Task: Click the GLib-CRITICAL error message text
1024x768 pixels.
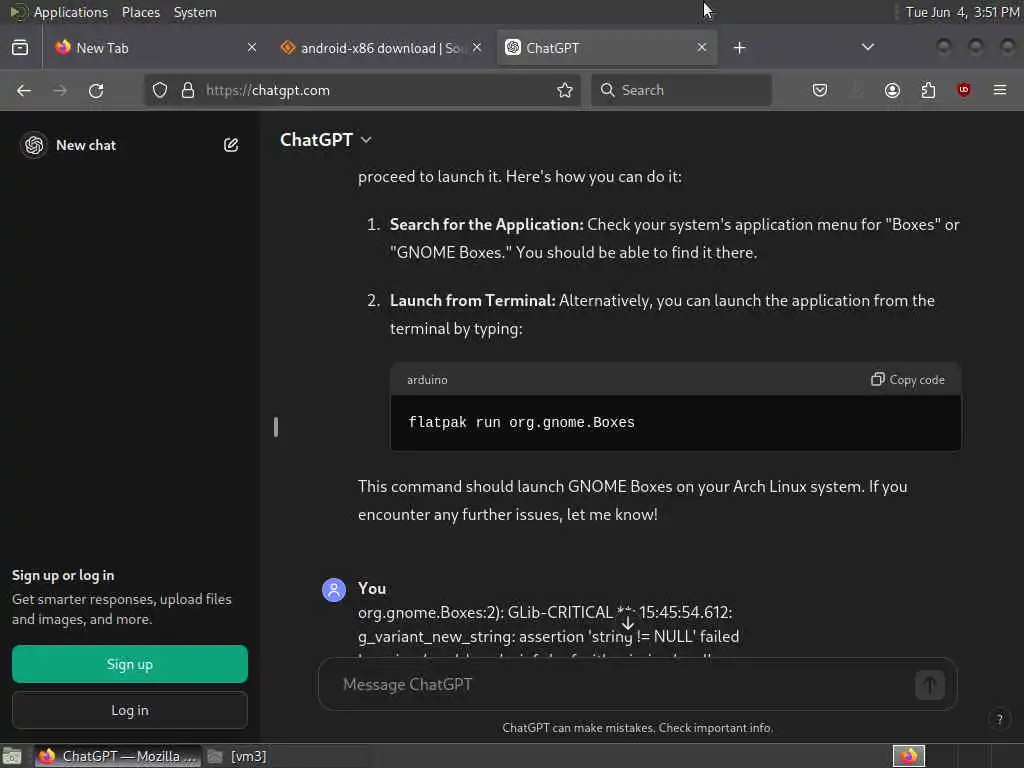Action: pyautogui.click(x=549, y=624)
